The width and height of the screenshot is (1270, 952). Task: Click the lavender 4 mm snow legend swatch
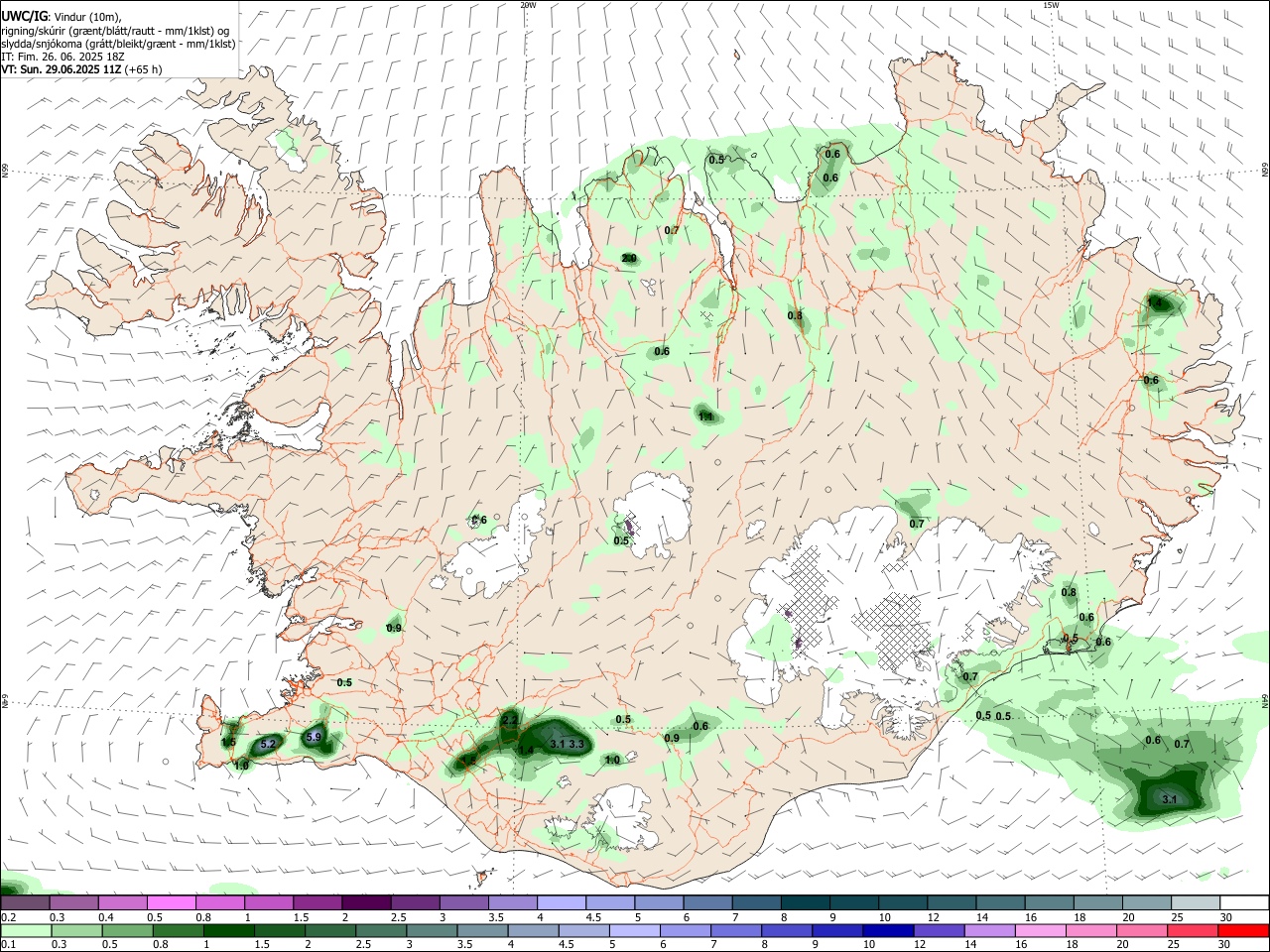click(x=561, y=903)
